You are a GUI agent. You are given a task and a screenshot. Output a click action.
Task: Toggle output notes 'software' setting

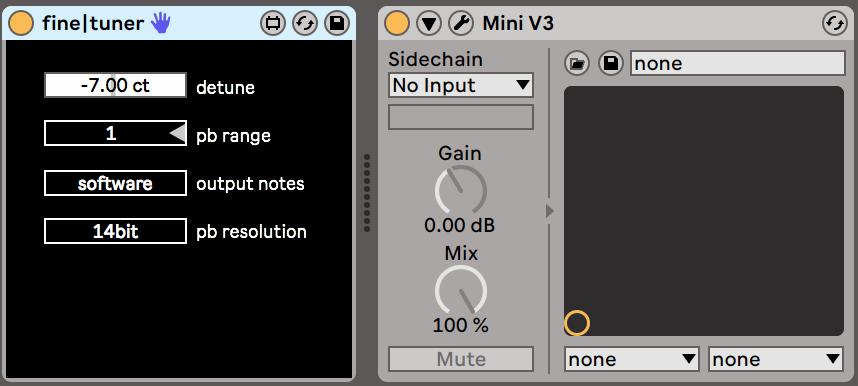[x=115, y=183]
